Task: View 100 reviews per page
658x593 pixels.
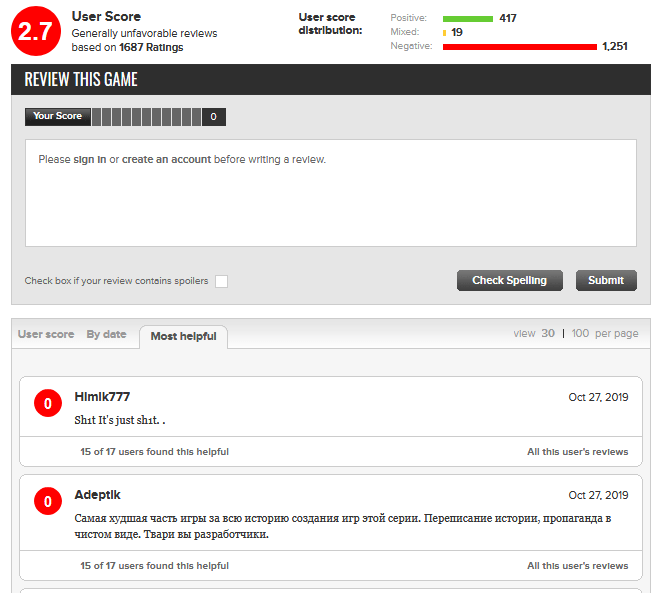Action: [x=580, y=333]
